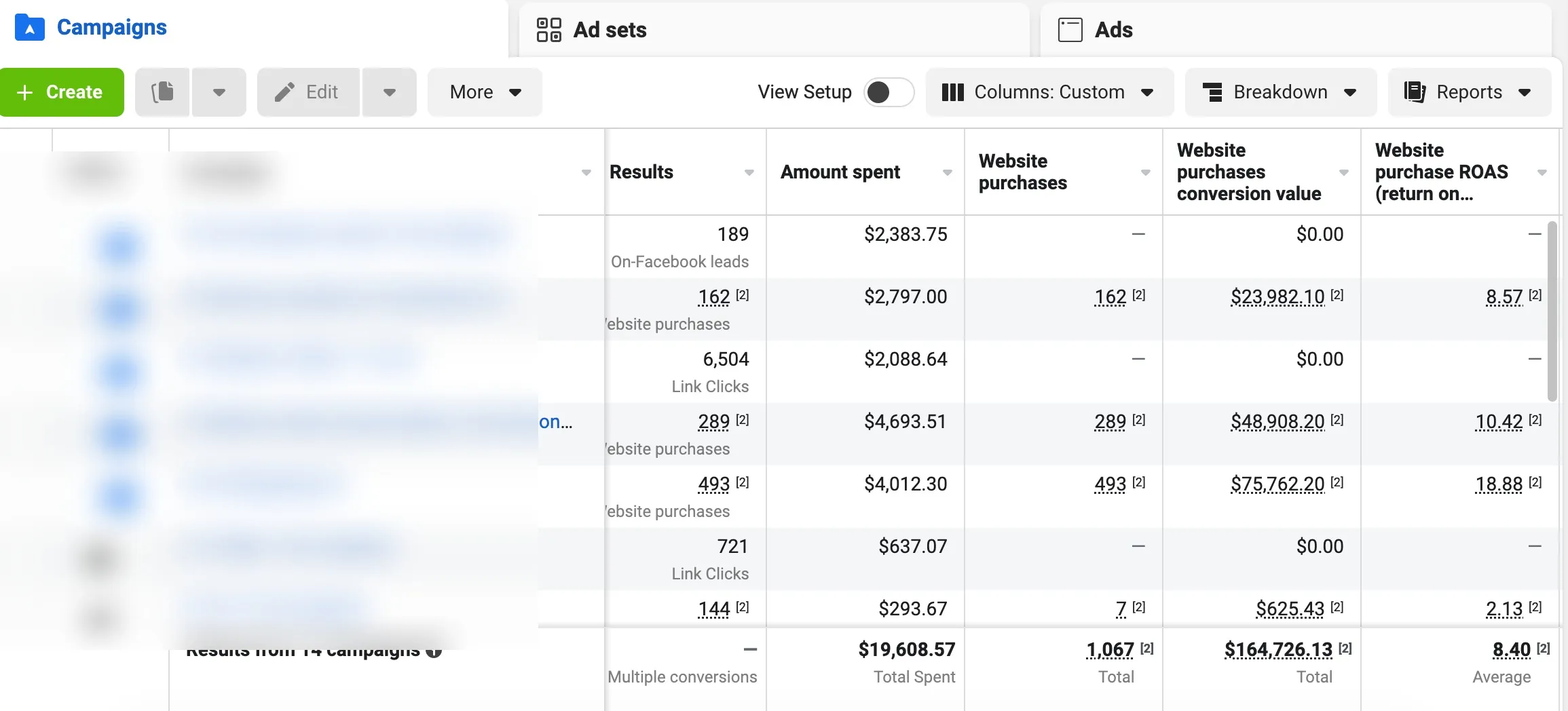This screenshot has height=711, width=1568.
Task: Click the vertical table scrollbar
Action: coord(1552,311)
